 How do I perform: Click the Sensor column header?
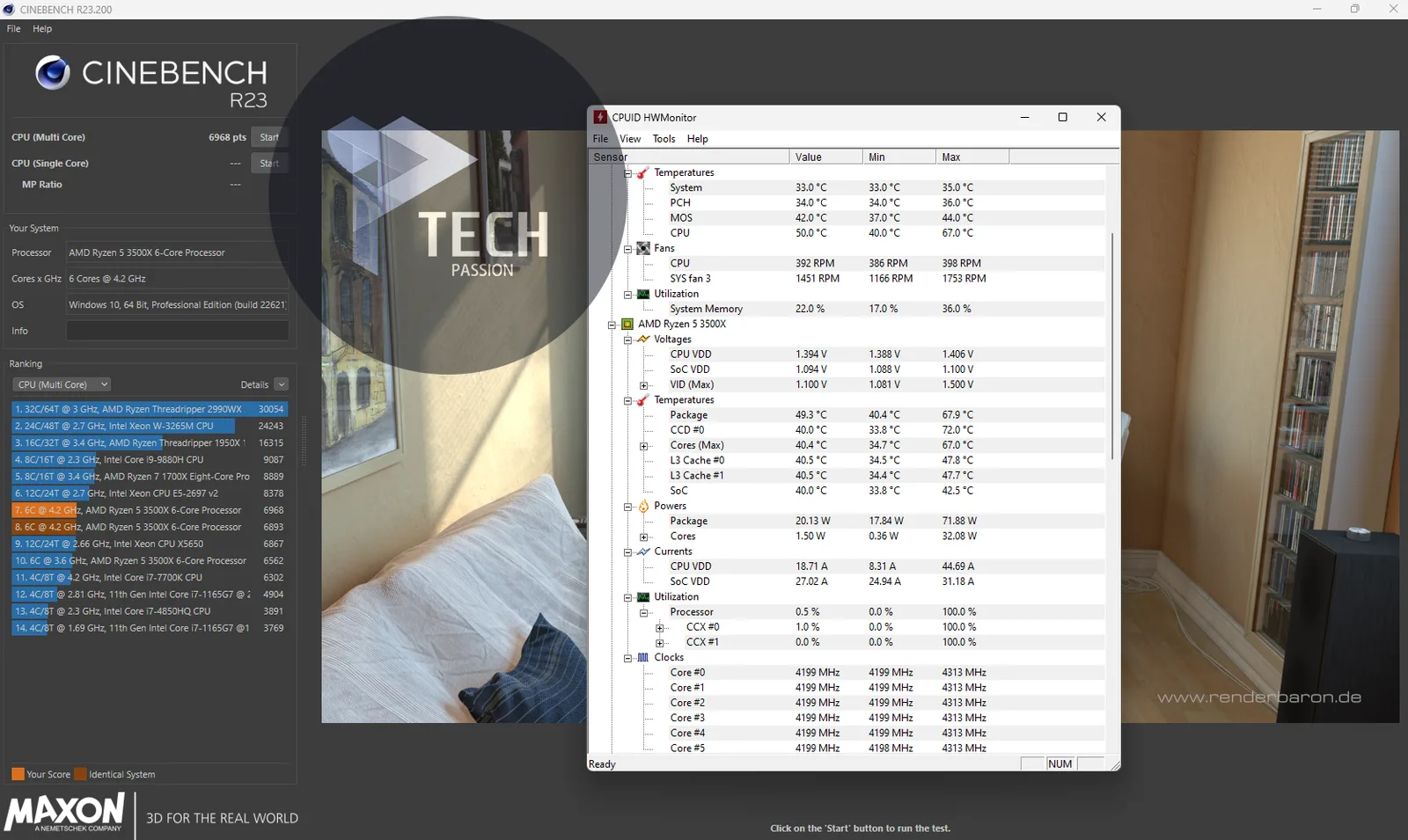click(x=689, y=157)
